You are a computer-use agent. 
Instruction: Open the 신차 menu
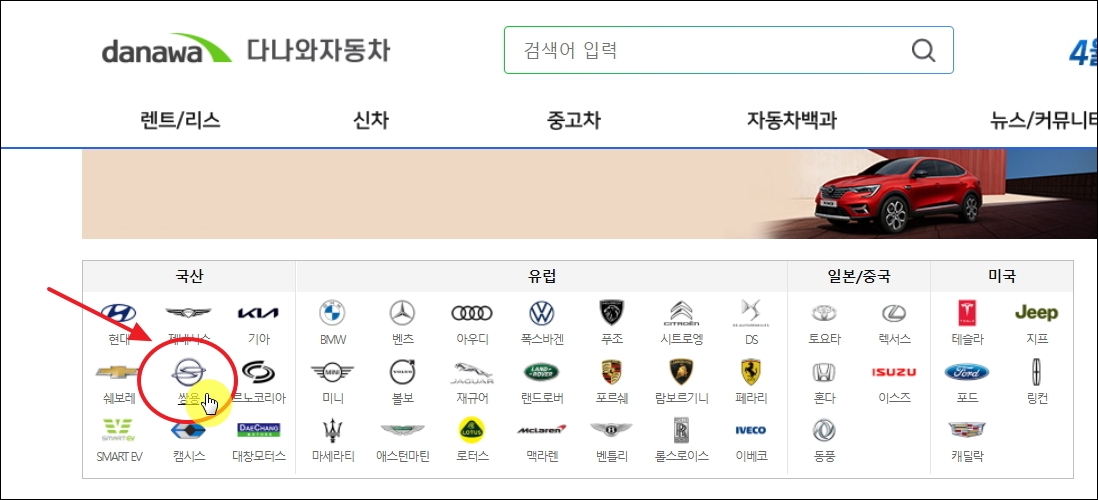click(370, 120)
